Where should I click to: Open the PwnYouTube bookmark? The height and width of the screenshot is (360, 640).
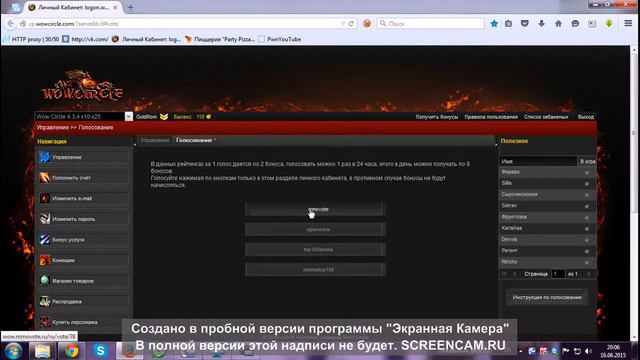tap(280, 39)
